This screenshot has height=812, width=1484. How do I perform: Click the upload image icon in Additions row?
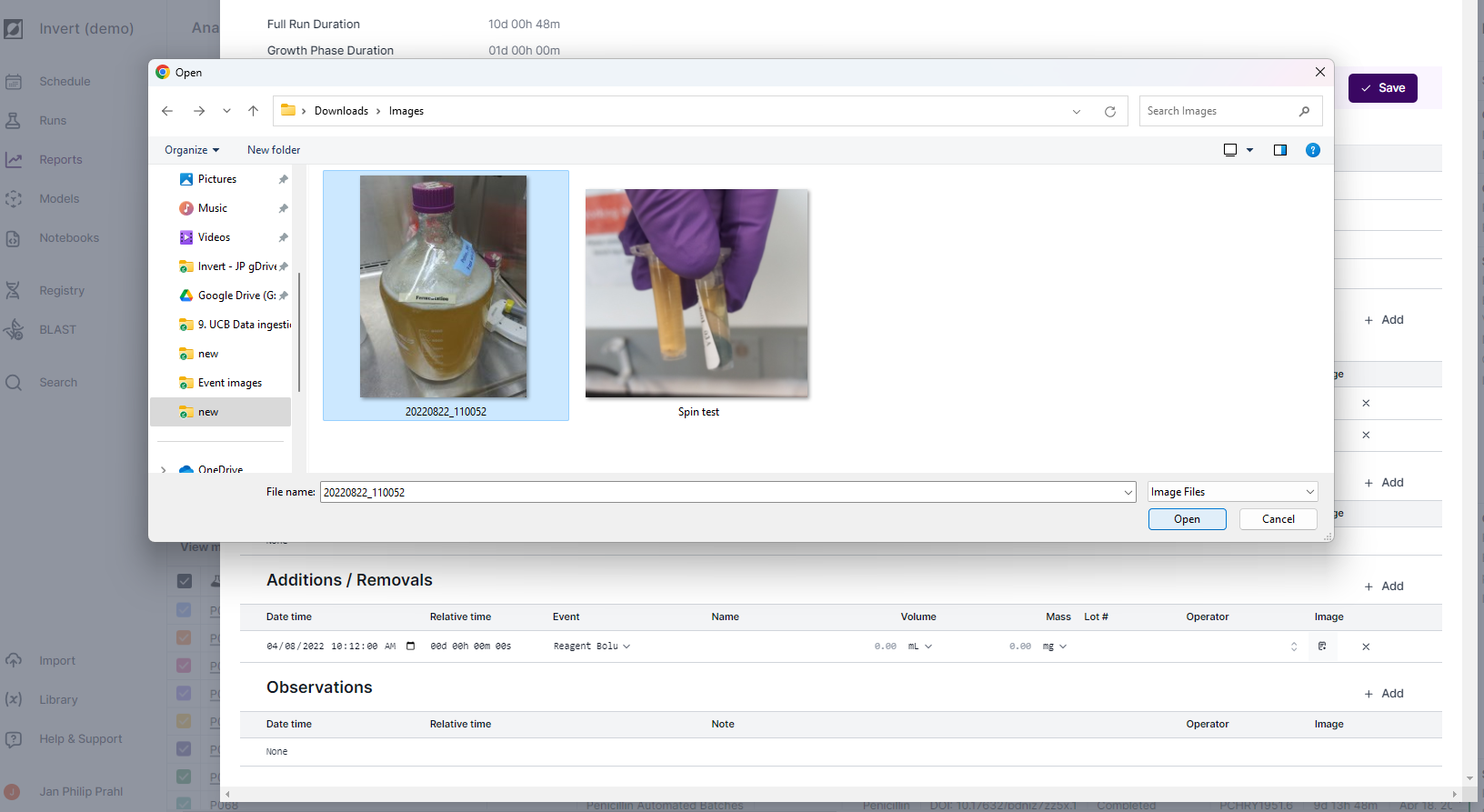tap(1321, 647)
